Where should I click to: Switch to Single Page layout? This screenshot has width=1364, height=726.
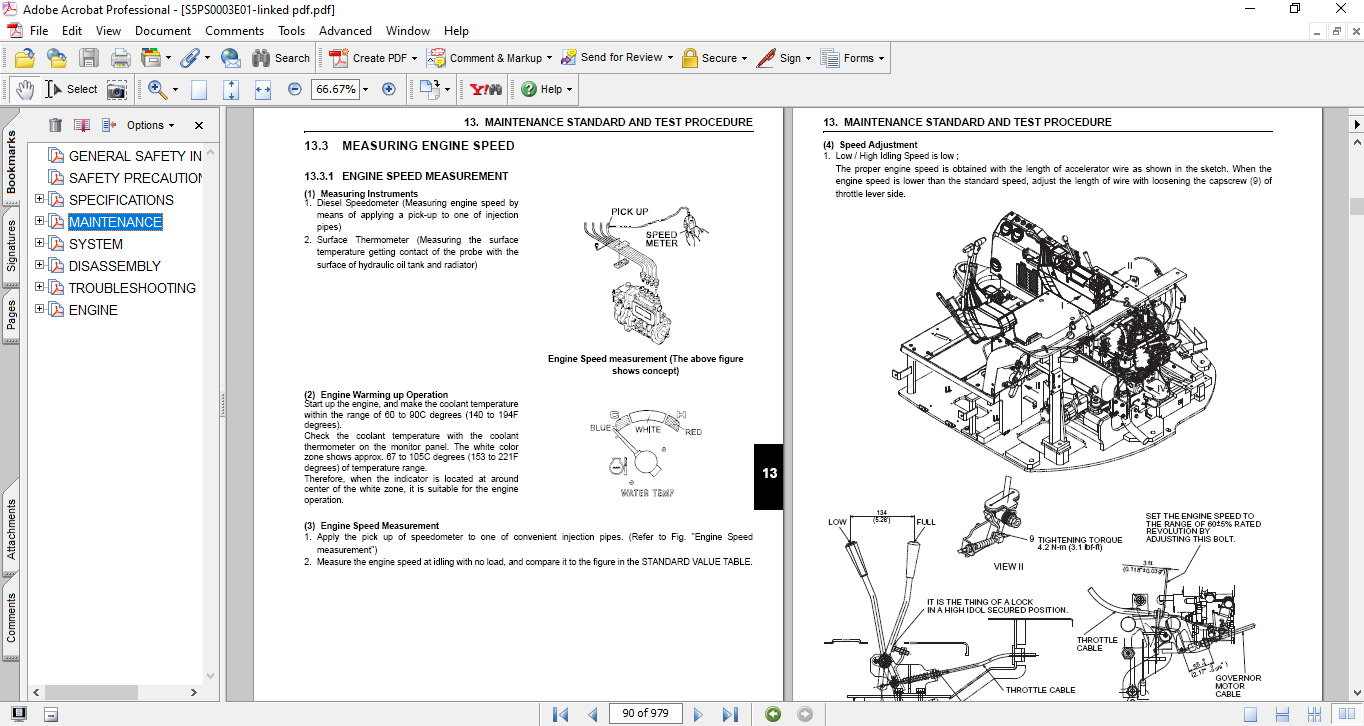tap(1250, 714)
